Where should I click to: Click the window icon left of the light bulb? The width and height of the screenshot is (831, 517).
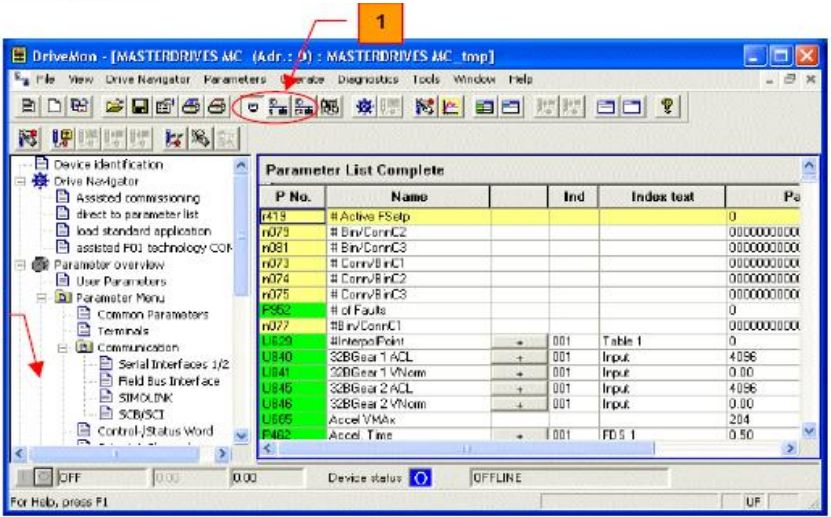point(631,107)
